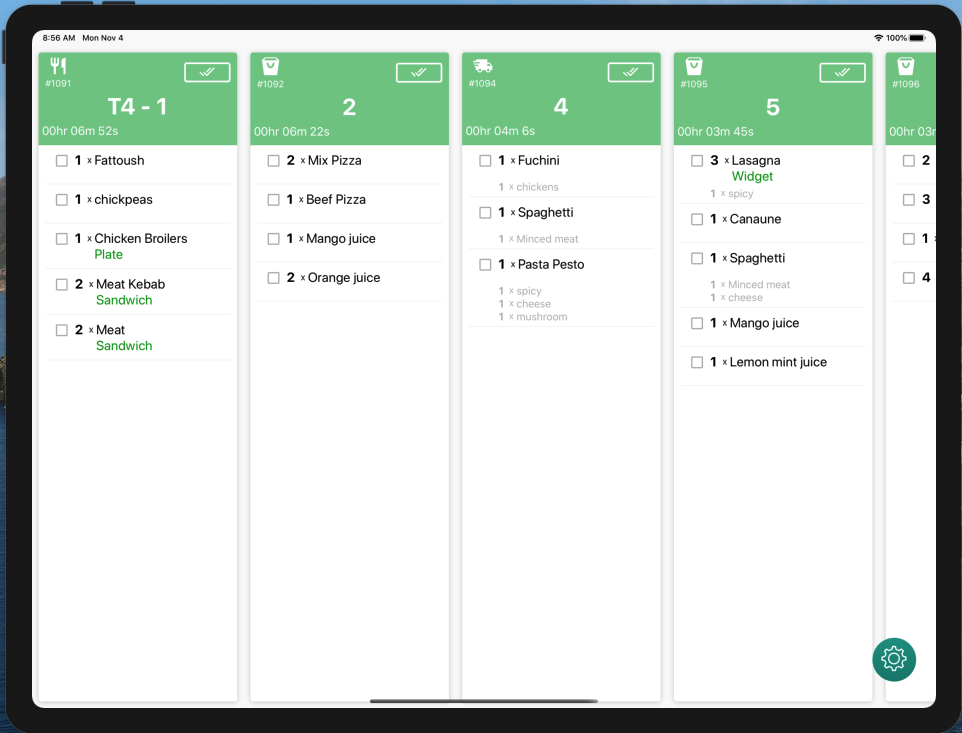Check Spaghetti checkbox in order #1095
Viewport: 962px width, 733px height.
pos(696,258)
